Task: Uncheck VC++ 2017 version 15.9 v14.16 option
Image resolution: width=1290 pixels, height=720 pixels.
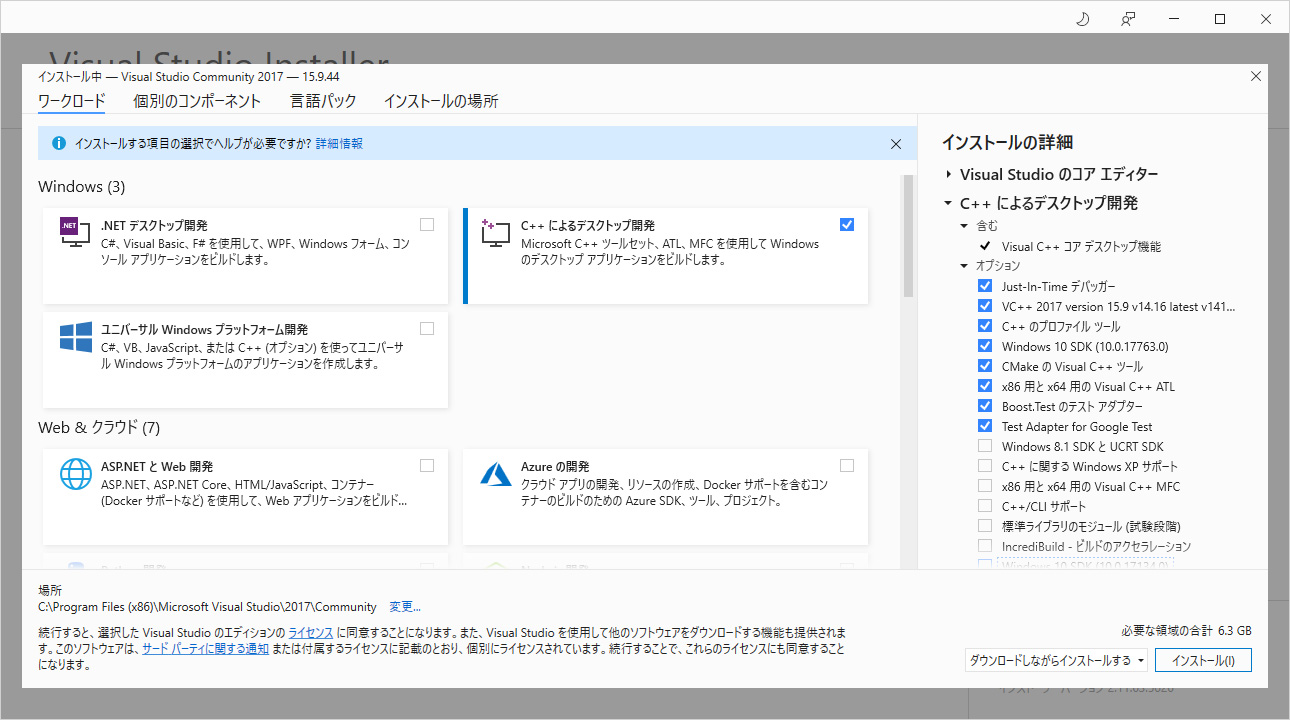Action: click(x=985, y=306)
